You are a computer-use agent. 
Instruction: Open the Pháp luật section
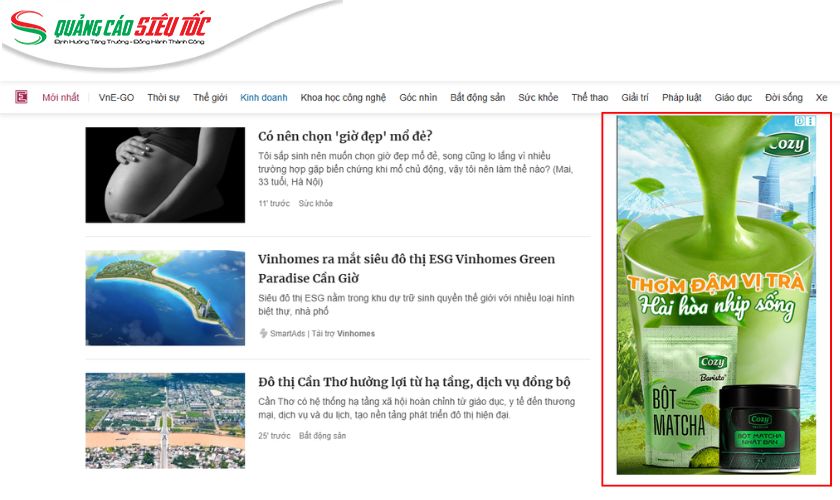[x=681, y=98]
